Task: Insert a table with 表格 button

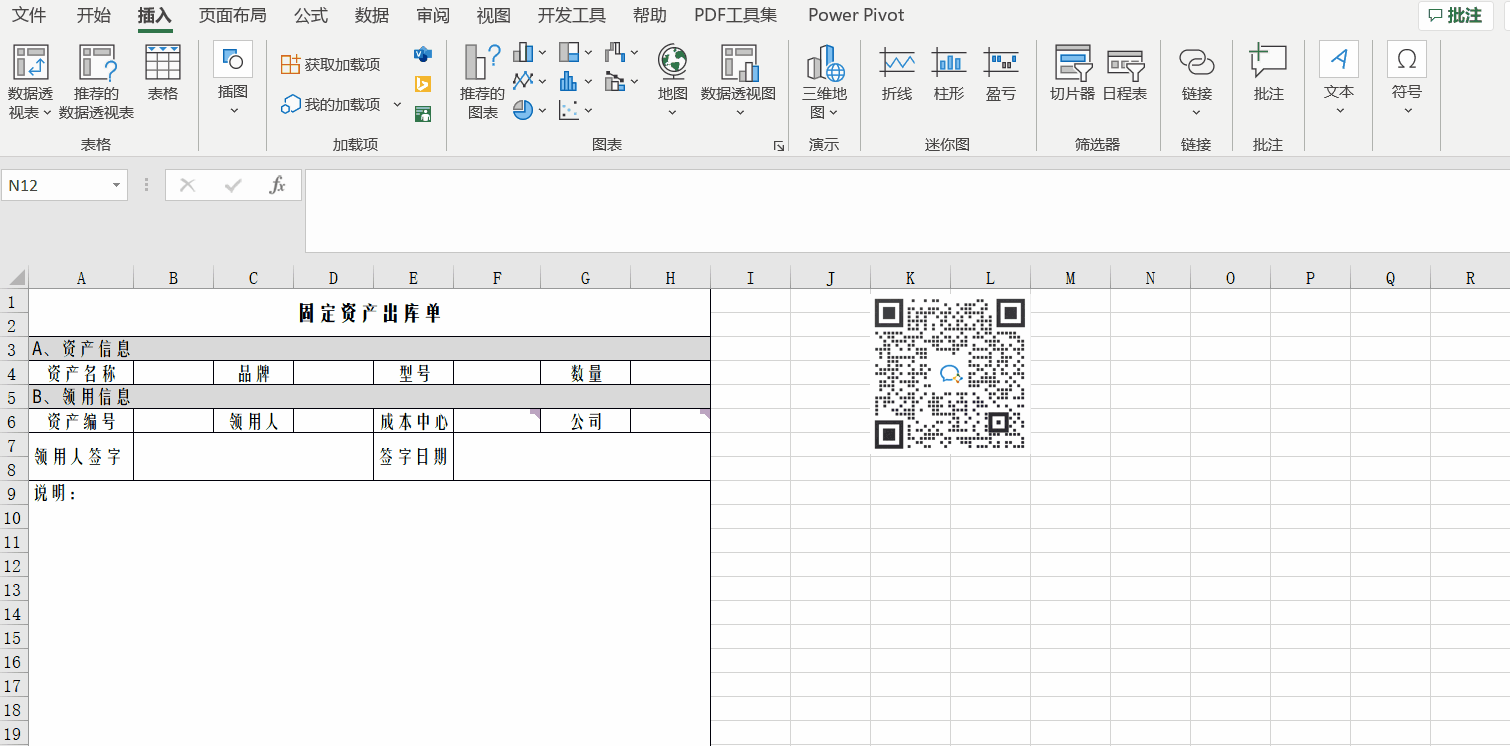Action: pos(163,73)
